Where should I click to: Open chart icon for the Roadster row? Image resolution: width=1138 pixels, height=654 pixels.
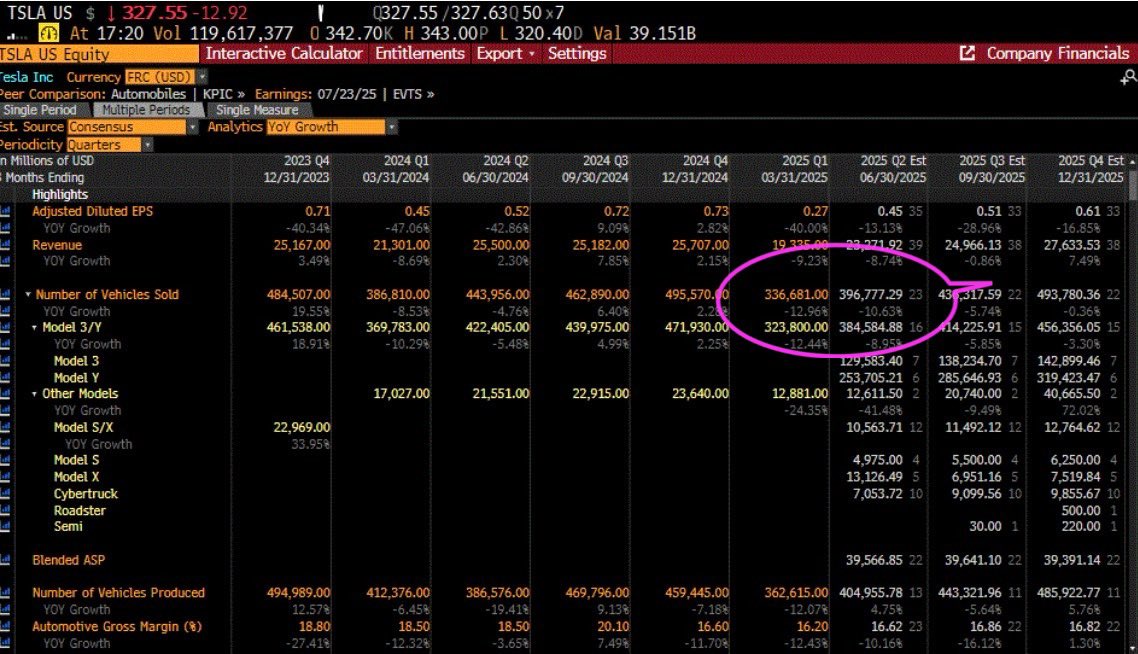[x=6, y=510]
